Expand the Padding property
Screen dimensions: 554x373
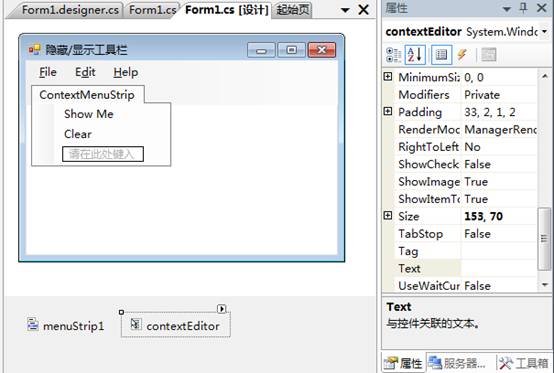point(388,111)
